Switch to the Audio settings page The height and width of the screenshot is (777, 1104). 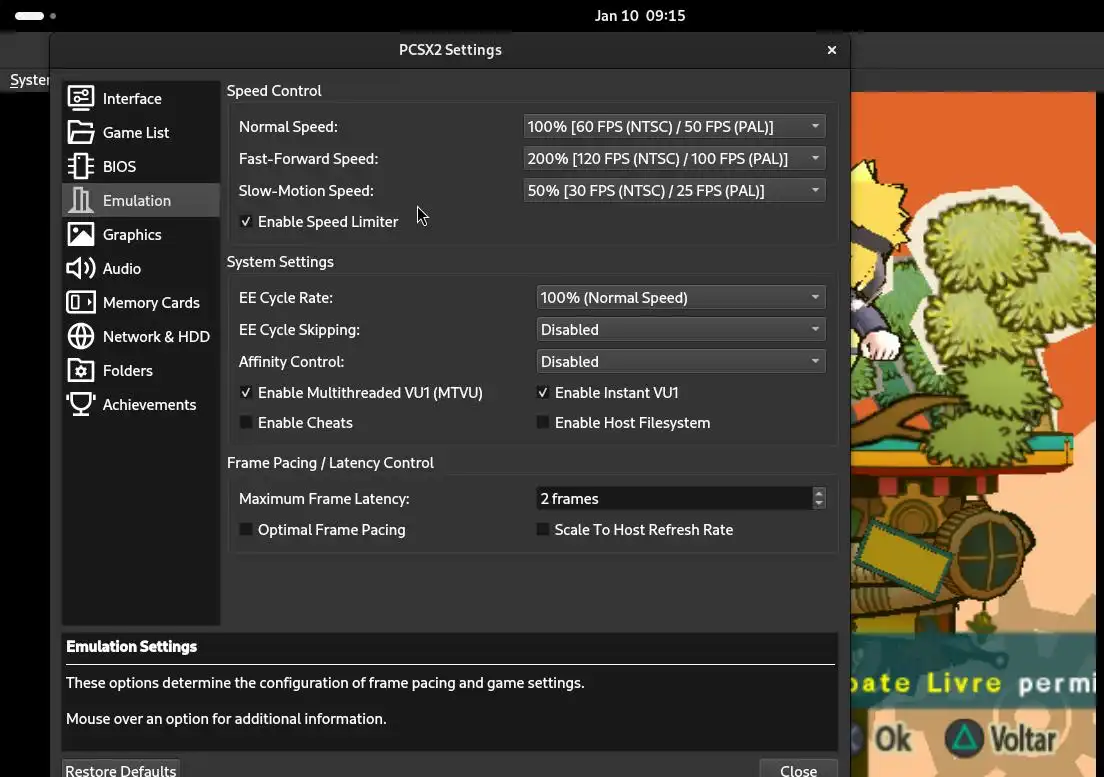(141, 268)
